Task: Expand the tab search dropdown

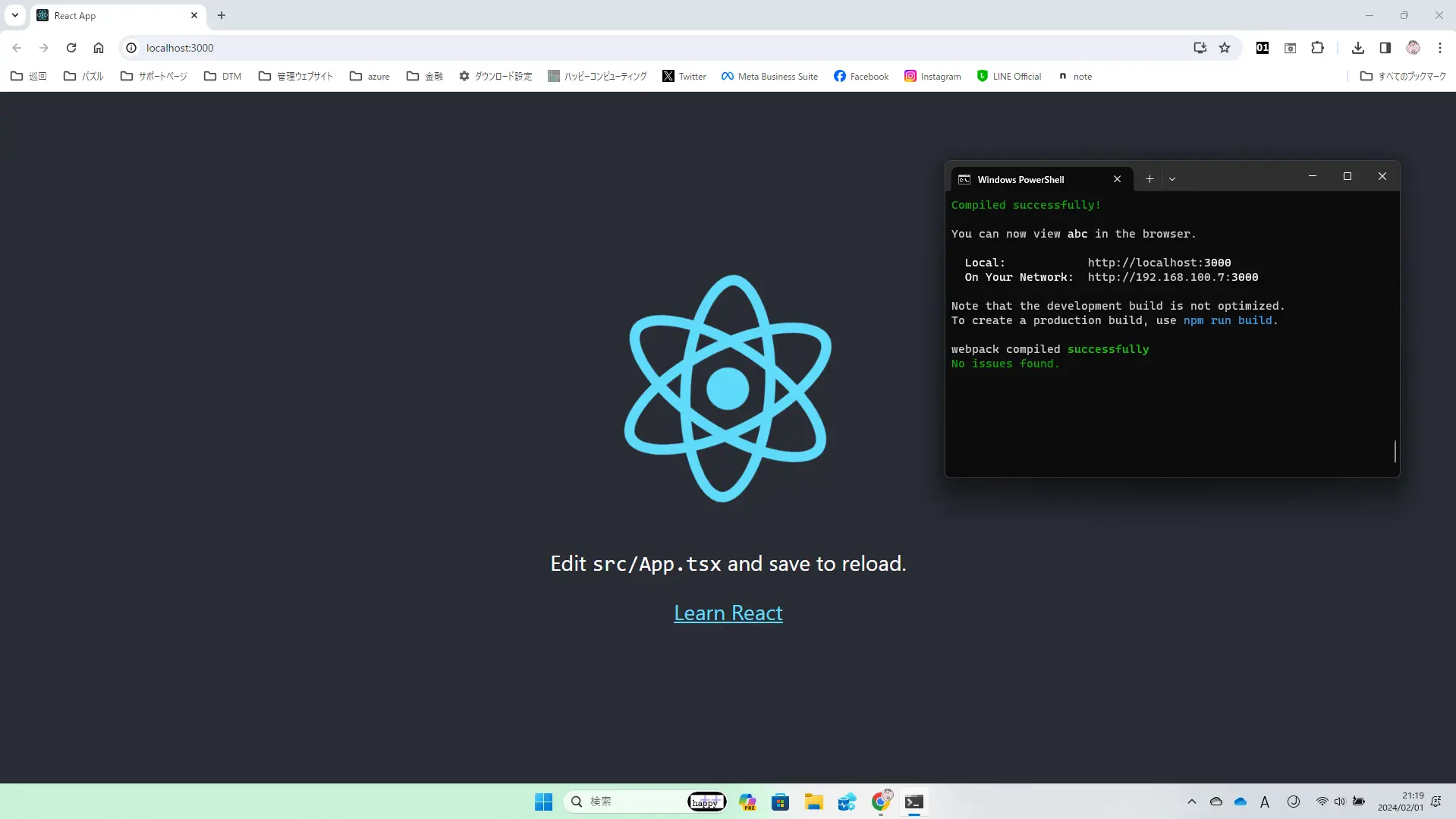Action: (x=14, y=15)
